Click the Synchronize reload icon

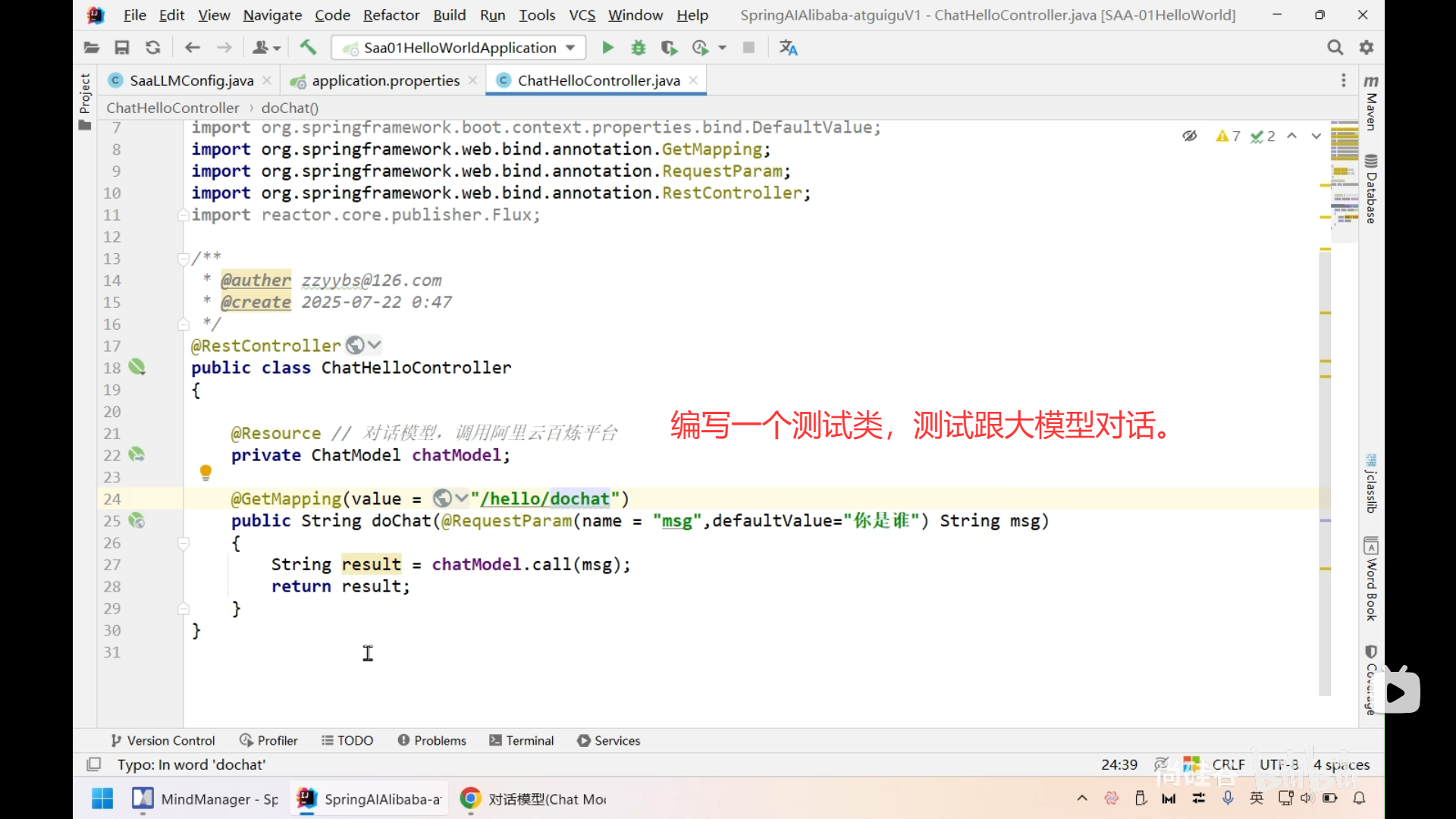[x=153, y=48]
